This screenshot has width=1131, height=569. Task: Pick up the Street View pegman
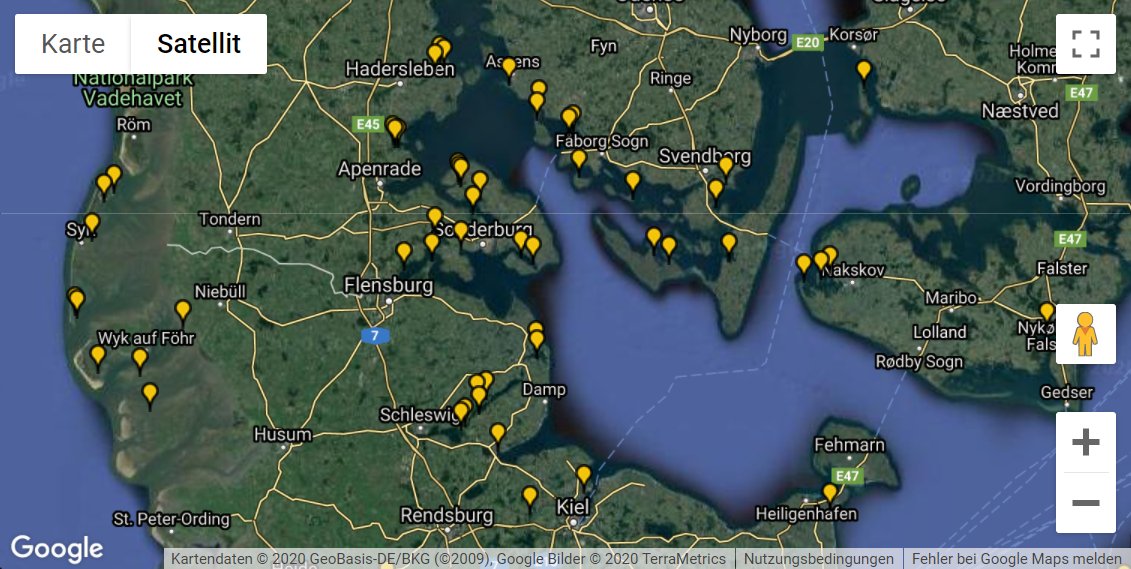pos(1086,334)
